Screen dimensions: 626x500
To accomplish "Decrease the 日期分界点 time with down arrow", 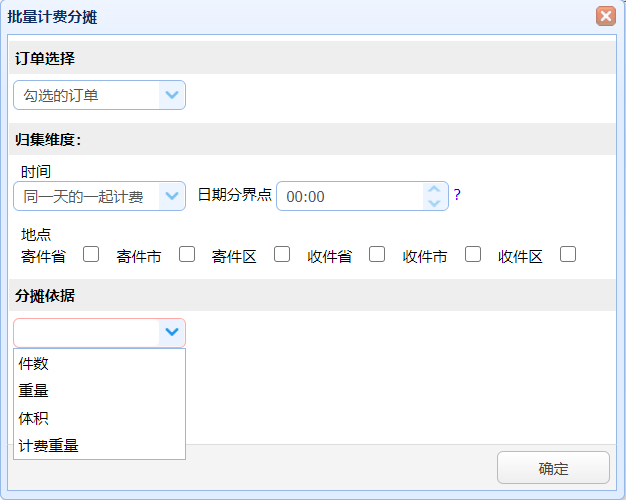I will (434, 203).
